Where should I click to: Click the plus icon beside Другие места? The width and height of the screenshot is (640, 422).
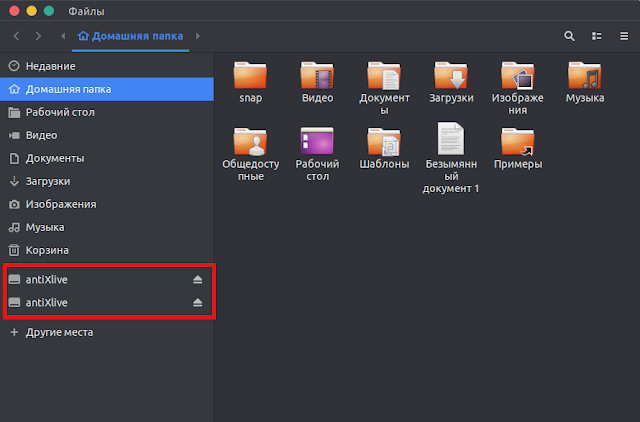[14, 332]
